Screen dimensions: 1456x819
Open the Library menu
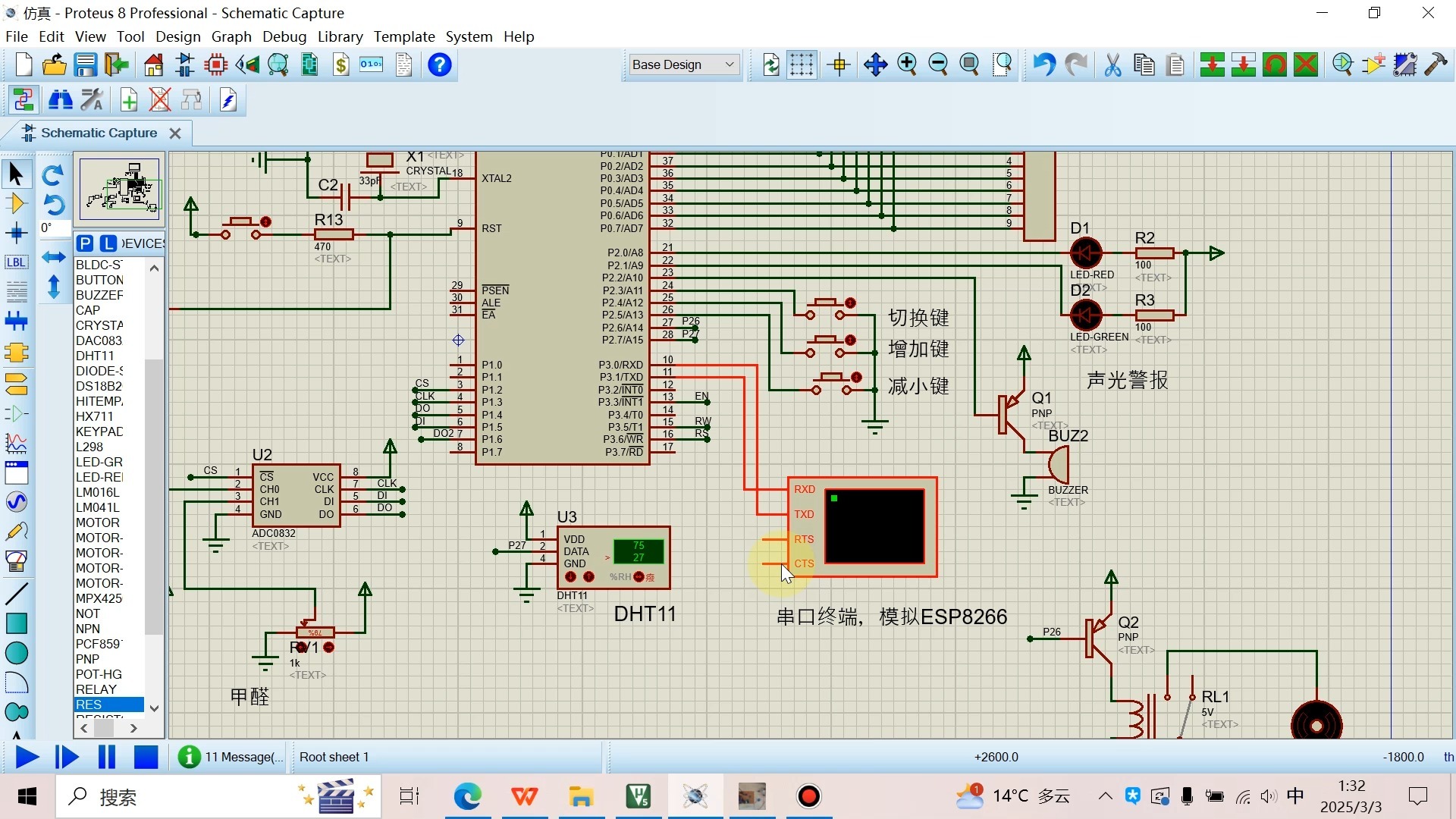pyautogui.click(x=340, y=36)
